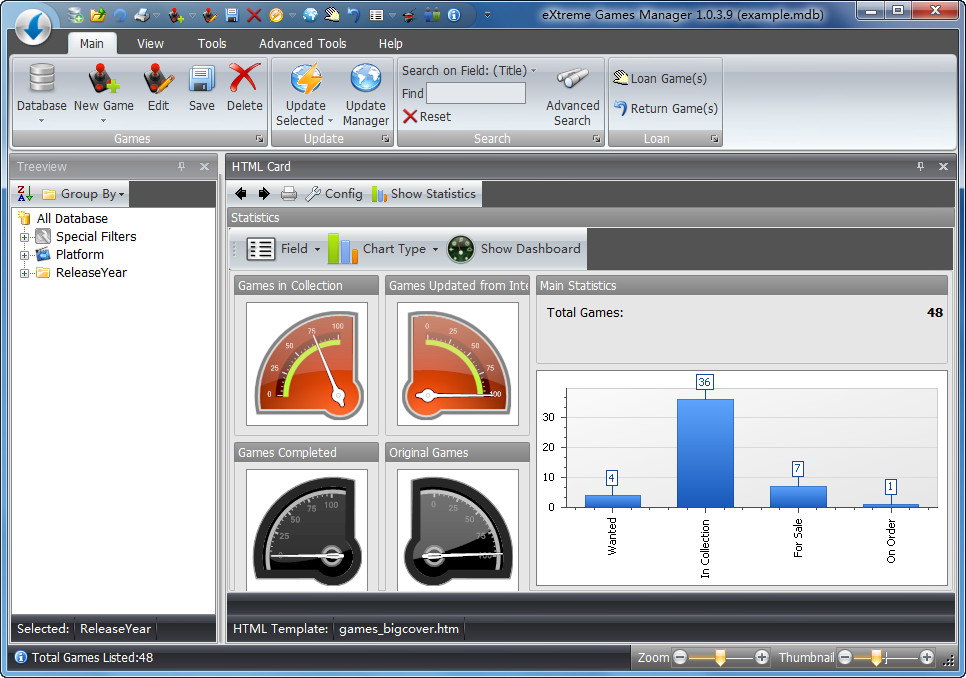Click the small floppy disk save icon in title bar
The height and width of the screenshot is (678, 966).
[x=232, y=14]
